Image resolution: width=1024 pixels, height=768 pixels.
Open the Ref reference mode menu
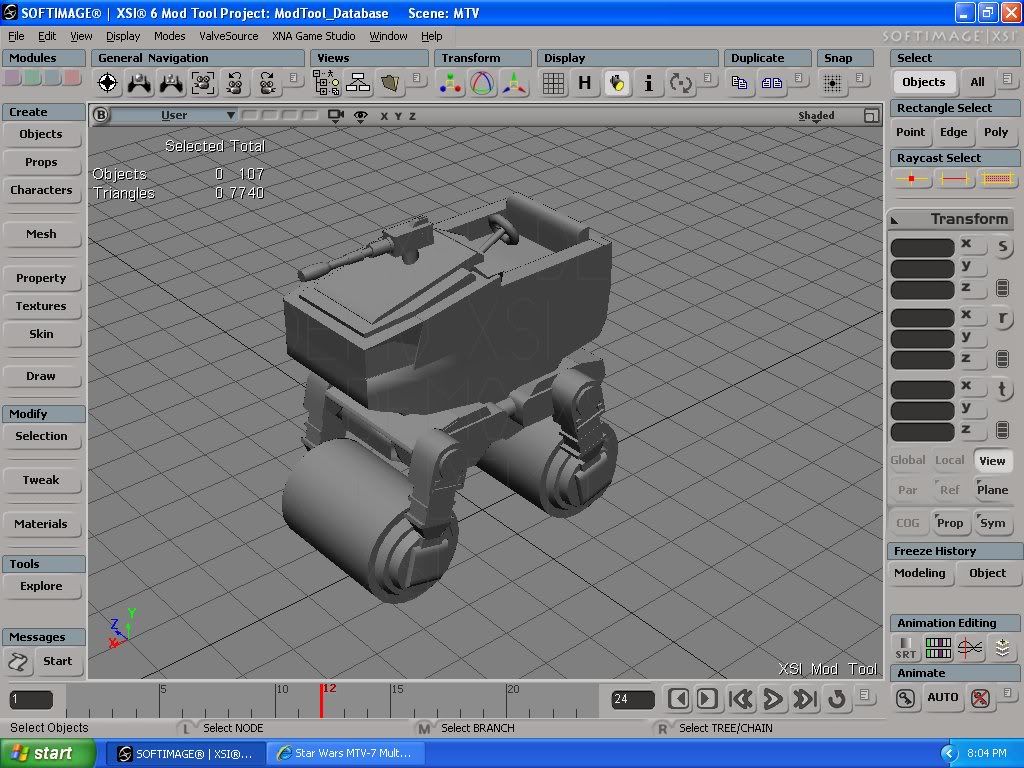(949, 490)
